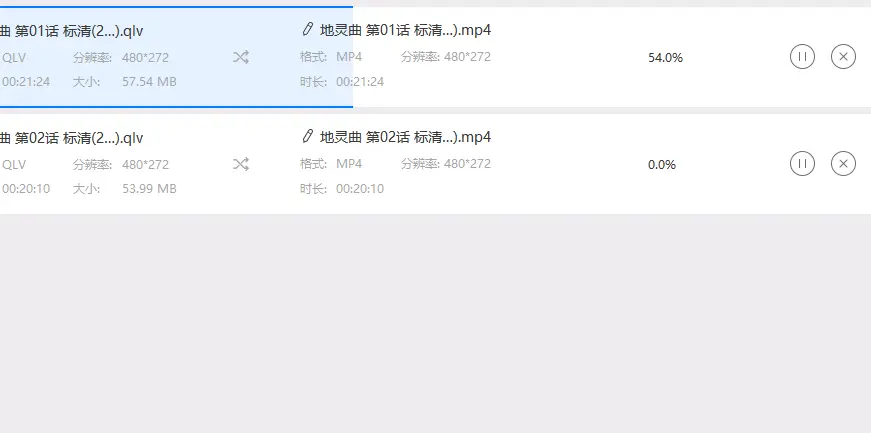
Task: Click the pencil icon to rename 第02话 output
Action: [x=307, y=136]
